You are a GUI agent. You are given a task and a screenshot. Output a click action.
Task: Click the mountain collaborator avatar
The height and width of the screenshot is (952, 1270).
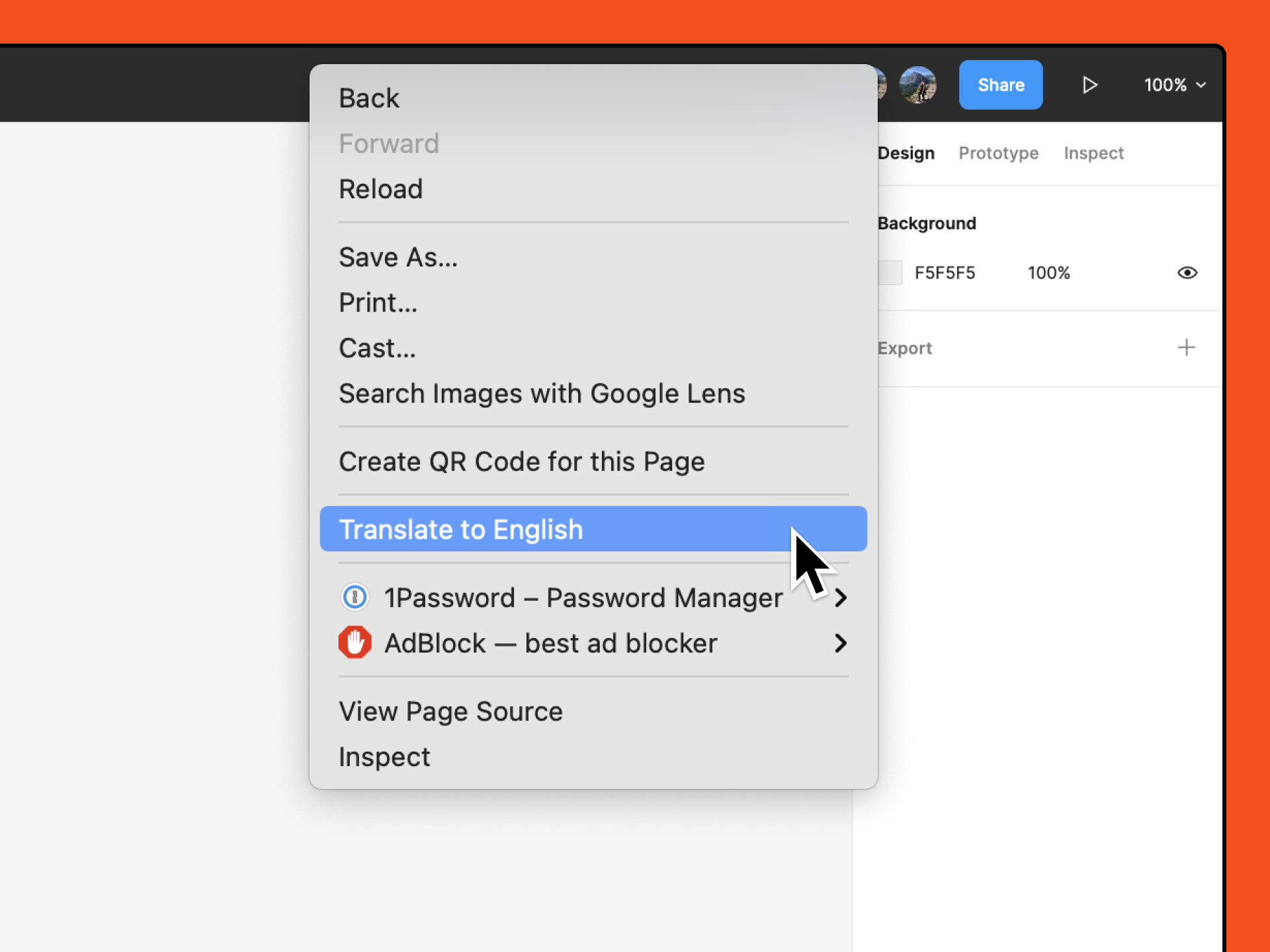(x=919, y=85)
